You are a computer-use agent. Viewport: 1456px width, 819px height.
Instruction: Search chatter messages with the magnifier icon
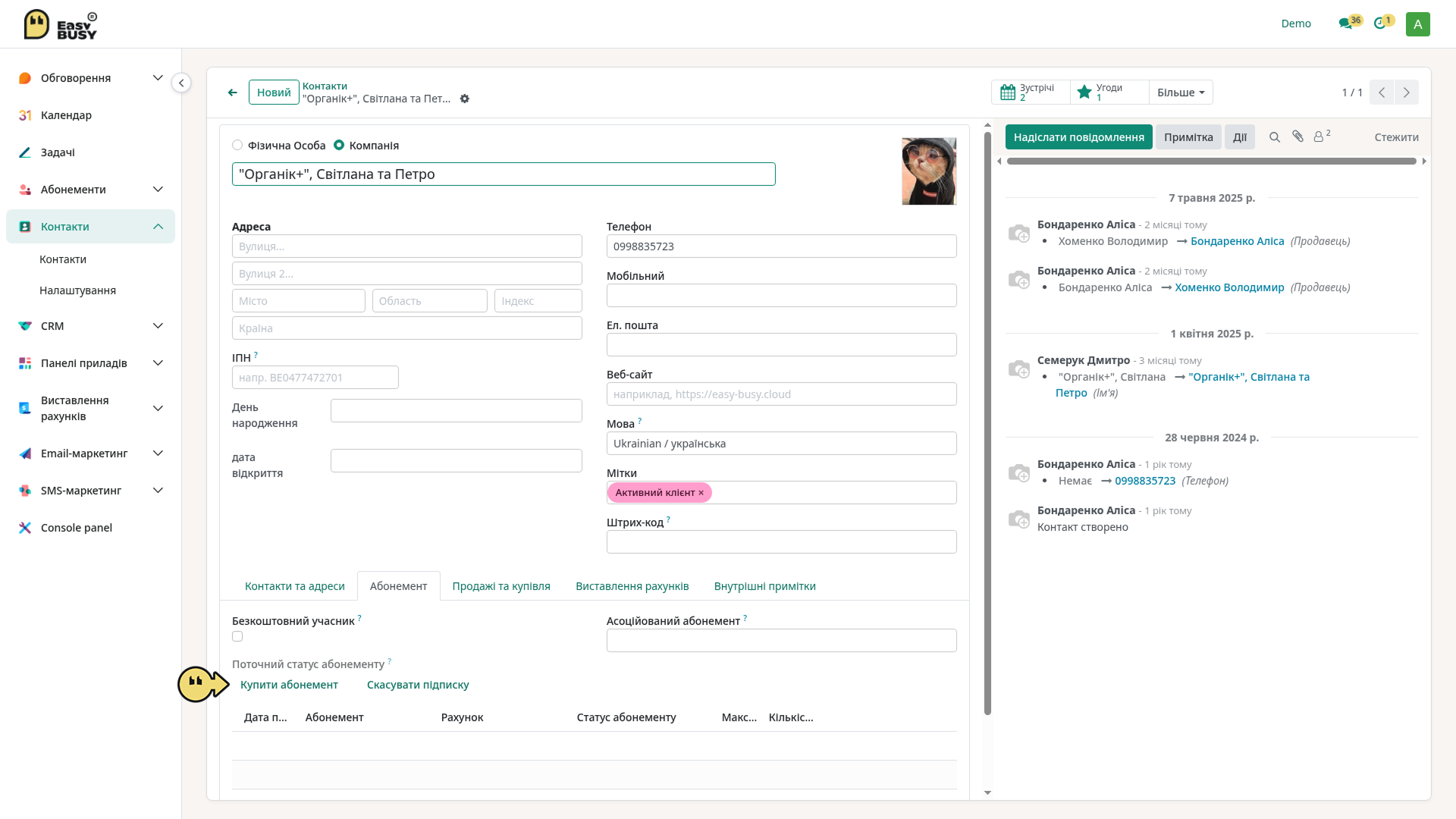point(1275,137)
